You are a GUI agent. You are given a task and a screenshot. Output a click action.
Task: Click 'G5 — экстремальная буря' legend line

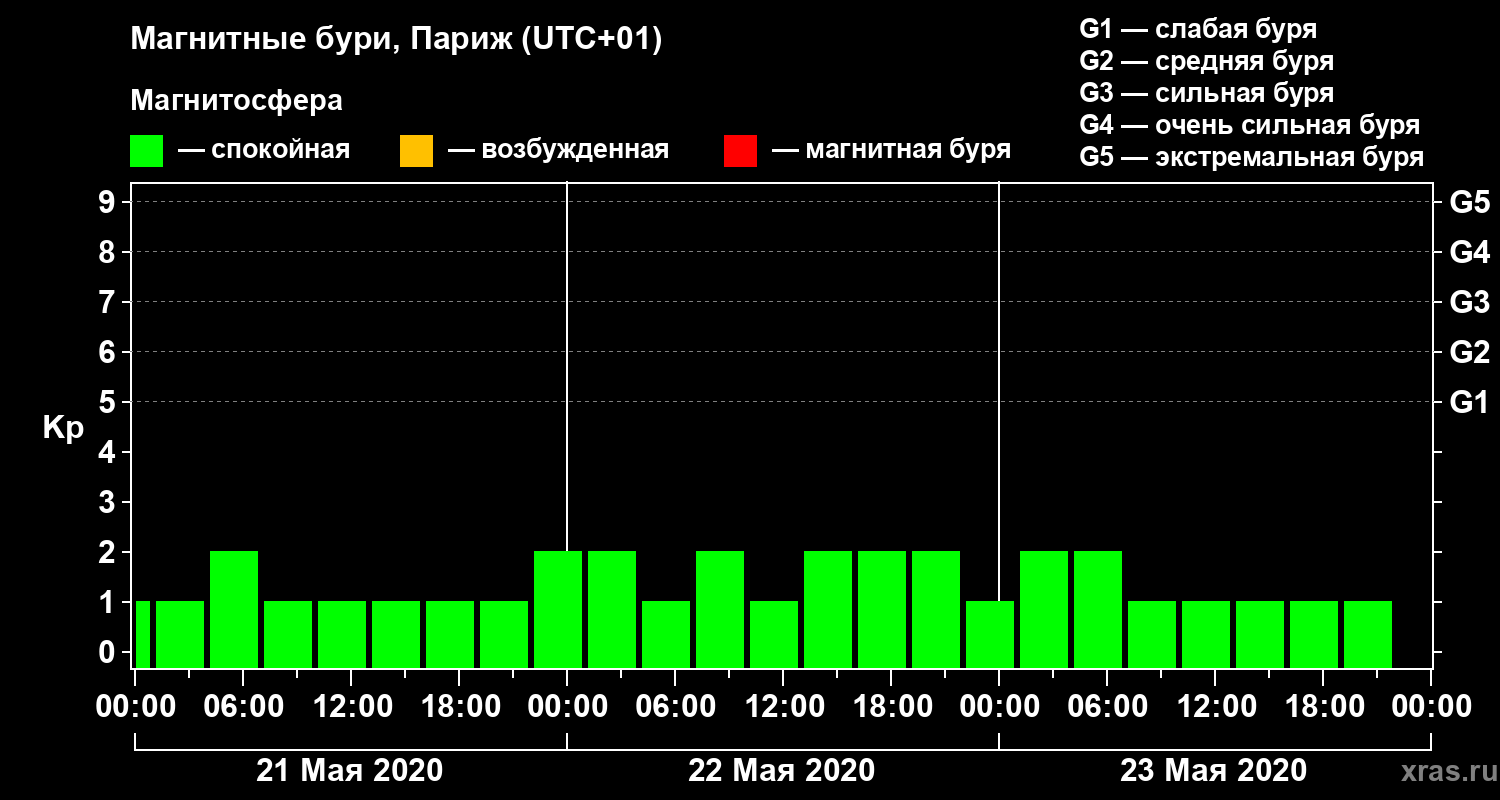coord(1251,158)
